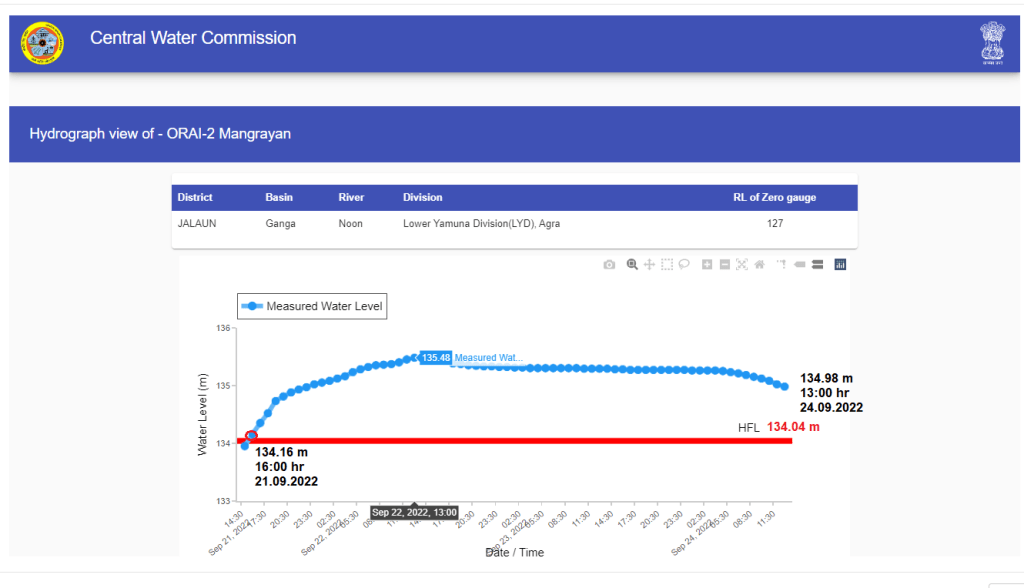Select the Zoom magnifier tool in chart toolbar

click(632, 265)
